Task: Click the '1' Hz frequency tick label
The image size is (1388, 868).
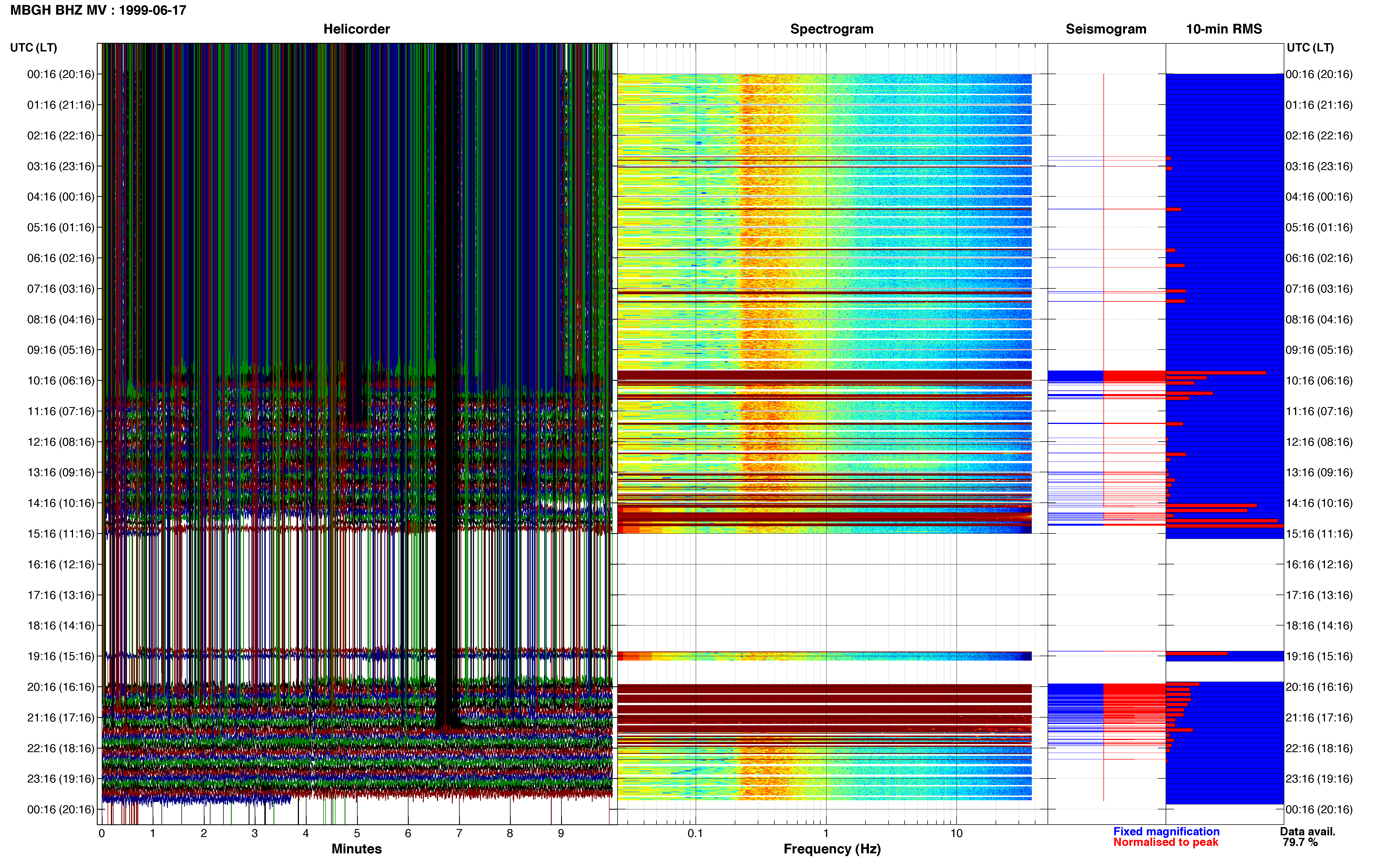Action: [826, 833]
